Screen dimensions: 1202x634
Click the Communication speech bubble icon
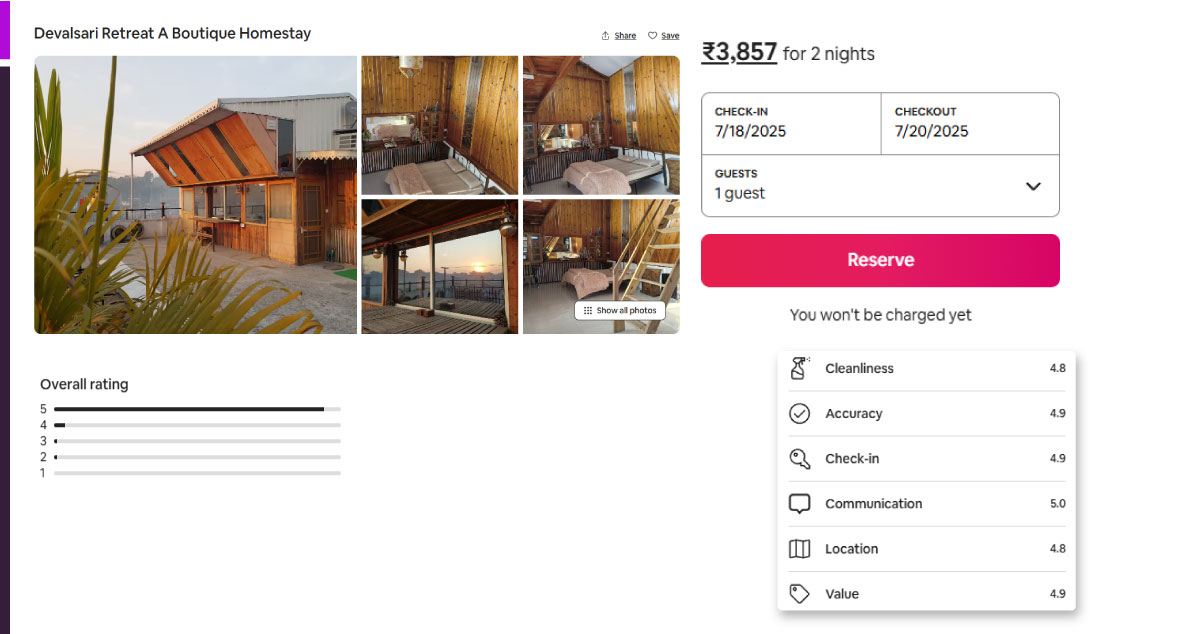799,503
